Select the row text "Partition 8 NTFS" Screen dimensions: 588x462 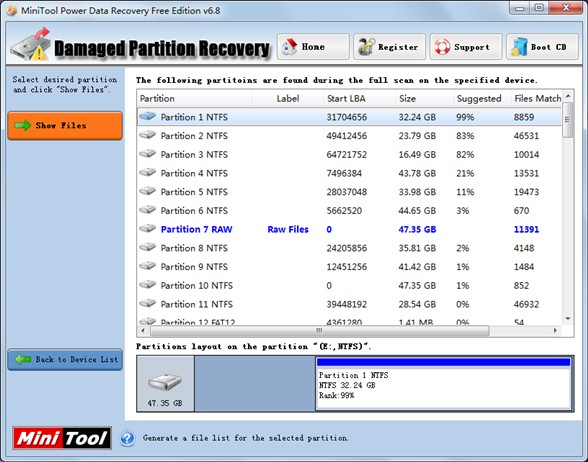click(x=194, y=248)
